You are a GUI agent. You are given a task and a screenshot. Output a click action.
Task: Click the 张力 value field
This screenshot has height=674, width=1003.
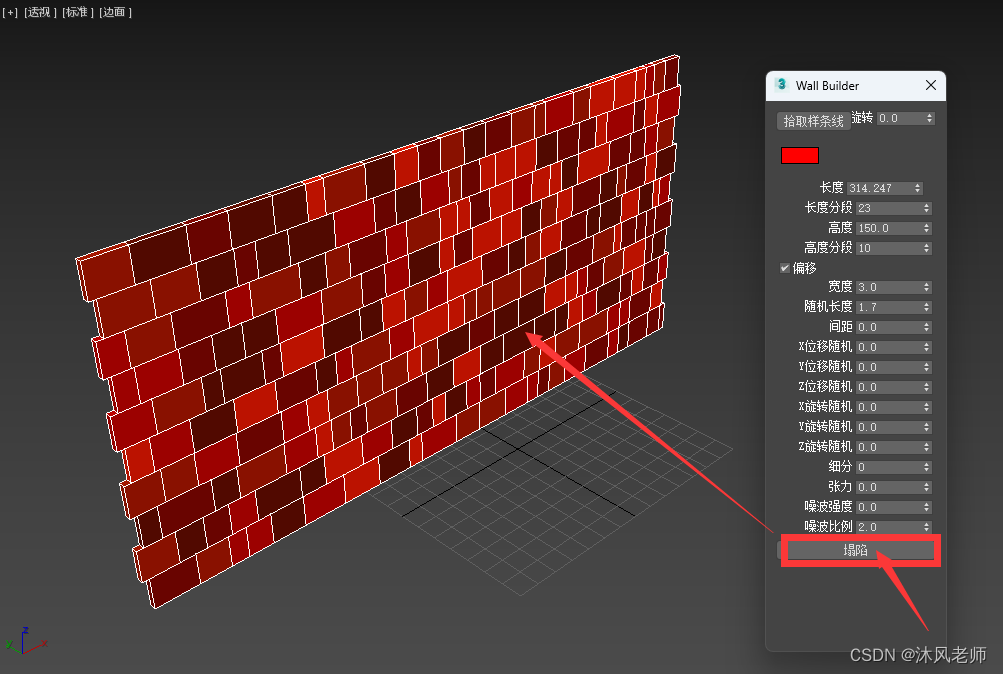[x=889, y=487]
